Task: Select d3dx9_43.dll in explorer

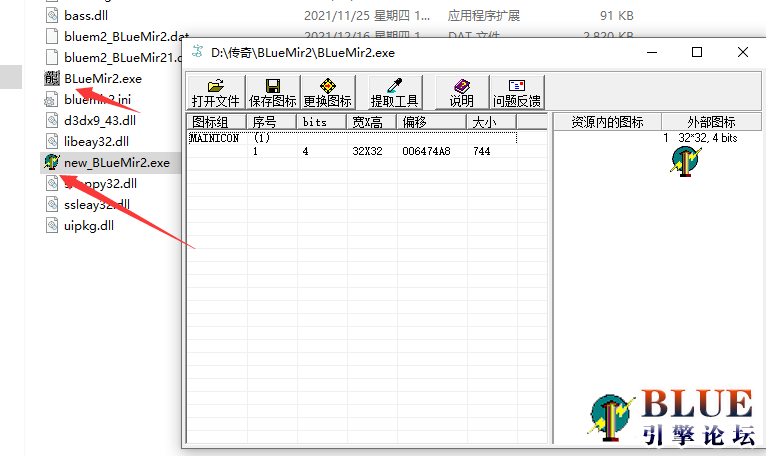Action: 100,121
